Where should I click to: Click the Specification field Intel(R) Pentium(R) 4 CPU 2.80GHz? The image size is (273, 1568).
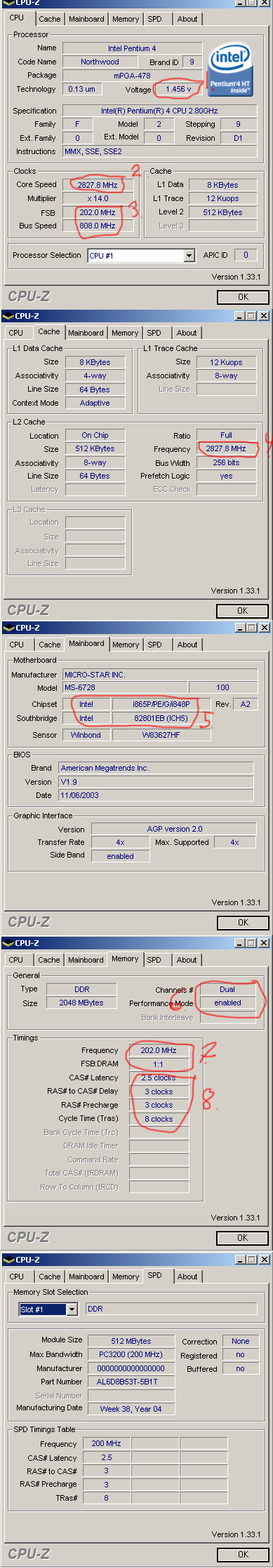coord(159,111)
